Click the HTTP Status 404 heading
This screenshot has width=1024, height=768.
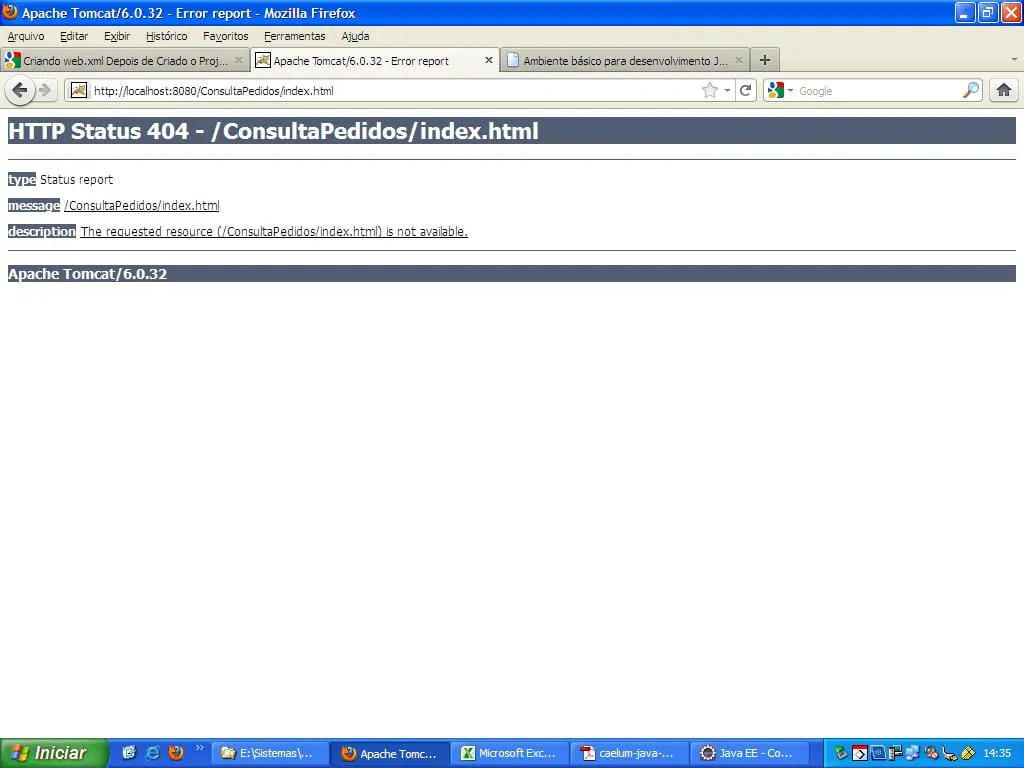[273, 131]
